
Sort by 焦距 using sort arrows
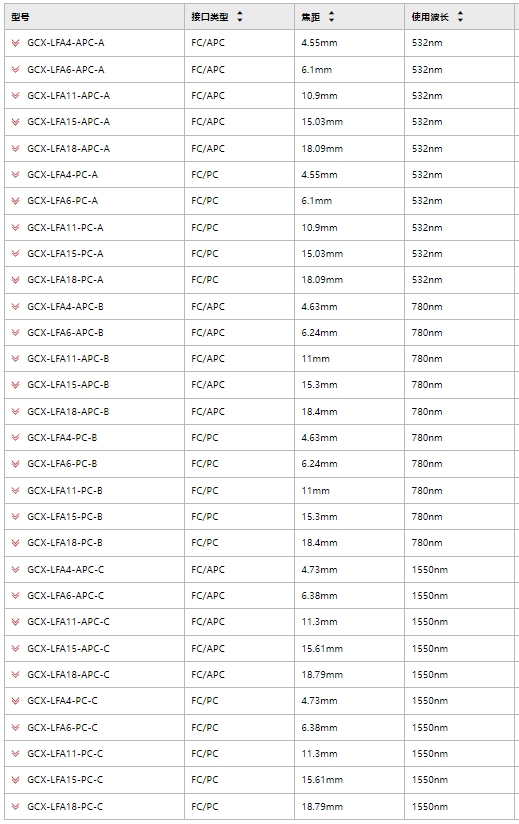331,17
